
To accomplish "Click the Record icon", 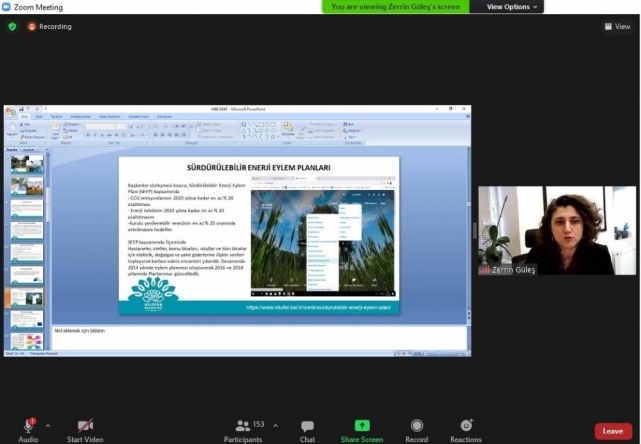I will click(416, 429).
